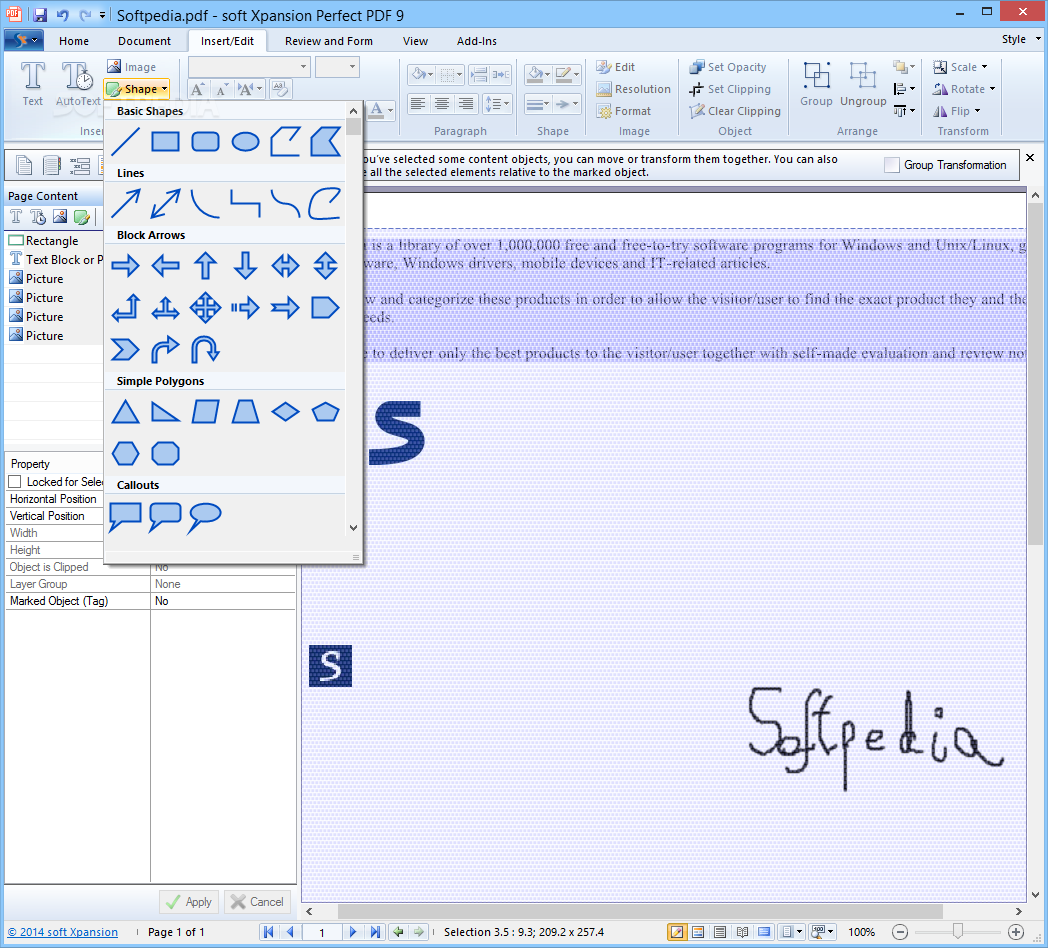Click the image Resolution button
The image size is (1048, 948).
(x=634, y=89)
